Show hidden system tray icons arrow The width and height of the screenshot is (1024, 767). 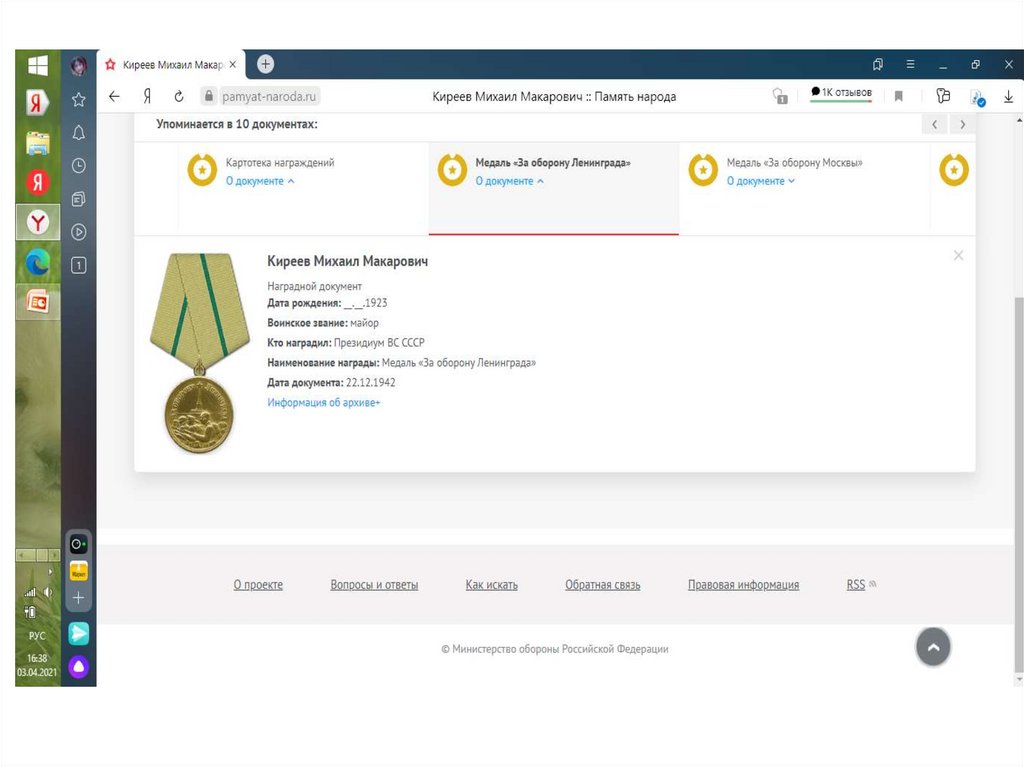click(50, 572)
